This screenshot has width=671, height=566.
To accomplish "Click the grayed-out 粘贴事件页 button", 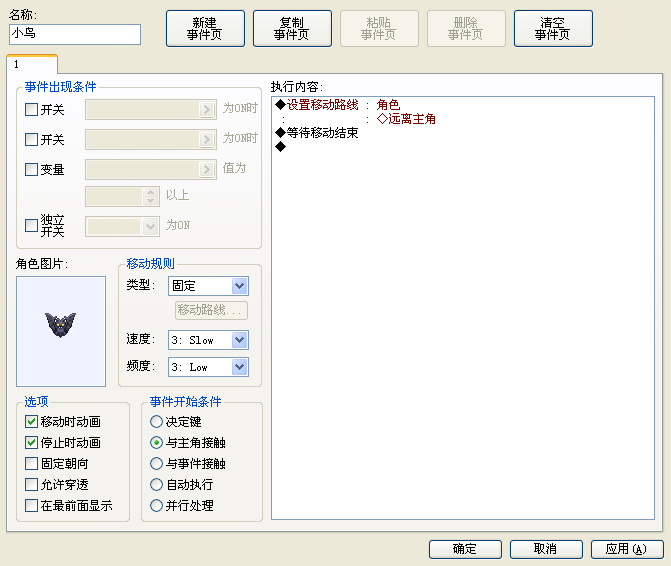I will pos(379,29).
